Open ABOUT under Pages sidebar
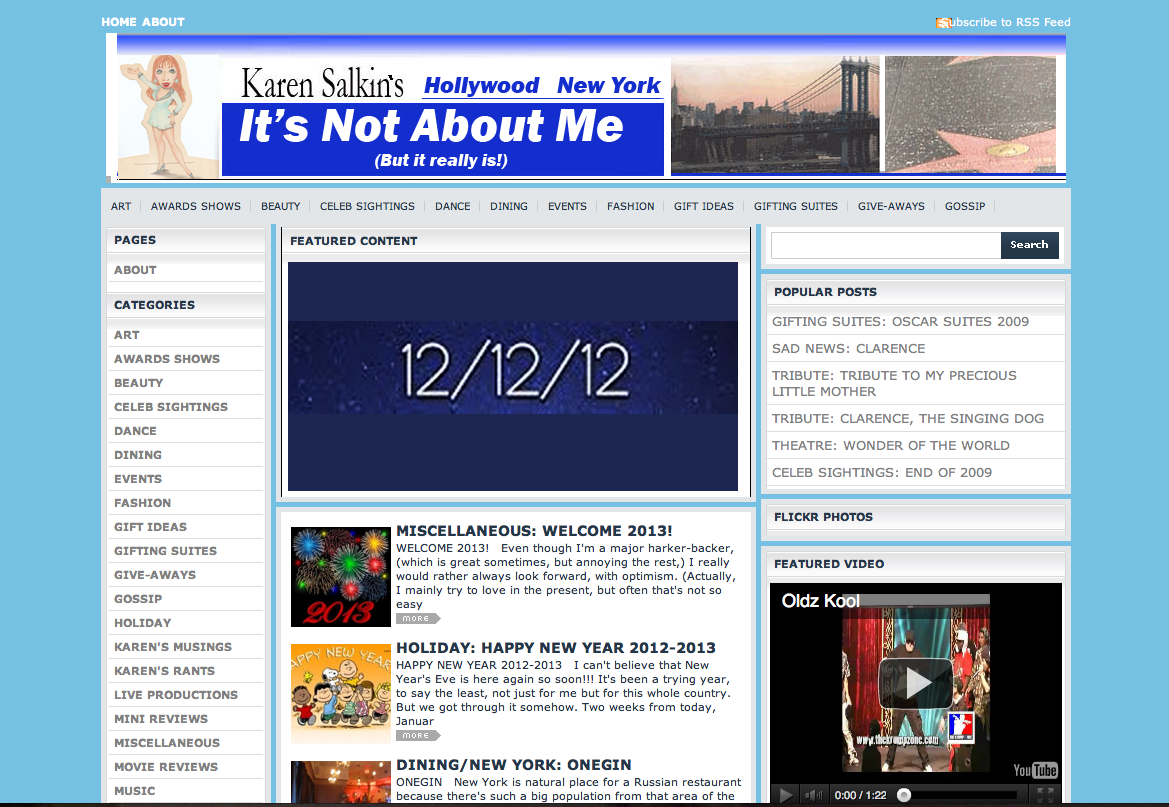Screen dimensions: 1169x807 click(x=135, y=270)
